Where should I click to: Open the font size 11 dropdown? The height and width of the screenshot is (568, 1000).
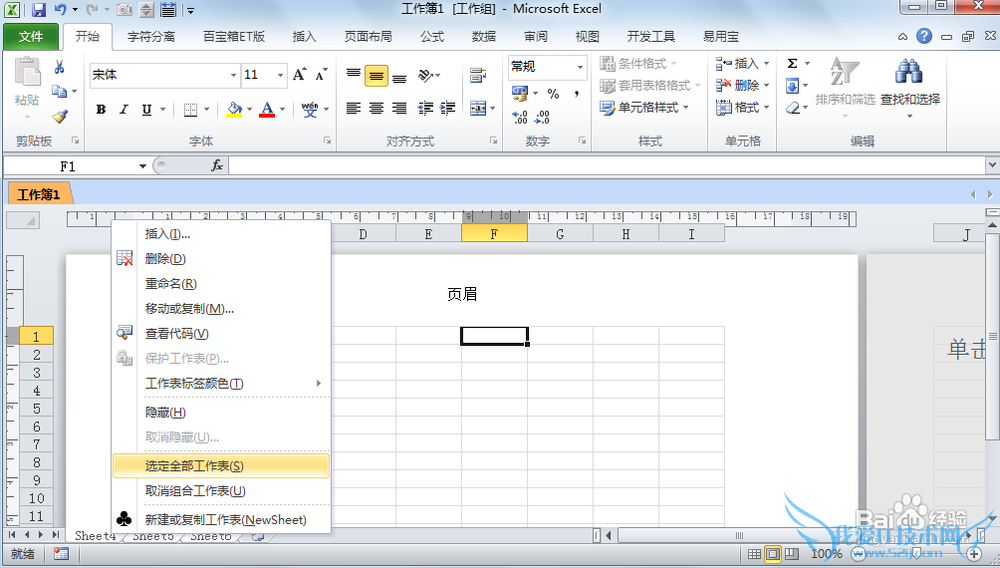pyautogui.click(x=280, y=75)
